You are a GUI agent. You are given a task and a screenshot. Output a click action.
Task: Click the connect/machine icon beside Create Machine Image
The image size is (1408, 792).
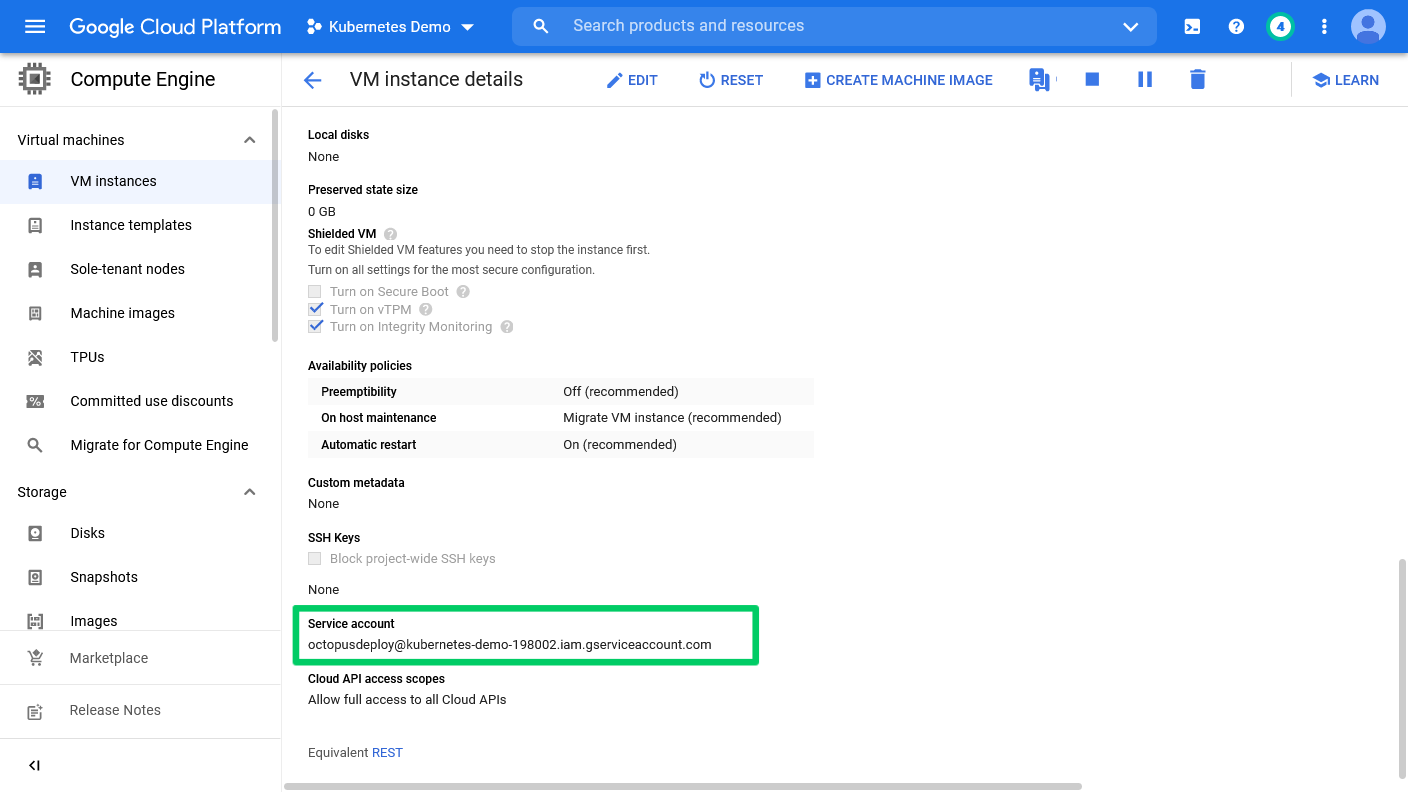click(1040, 80)
